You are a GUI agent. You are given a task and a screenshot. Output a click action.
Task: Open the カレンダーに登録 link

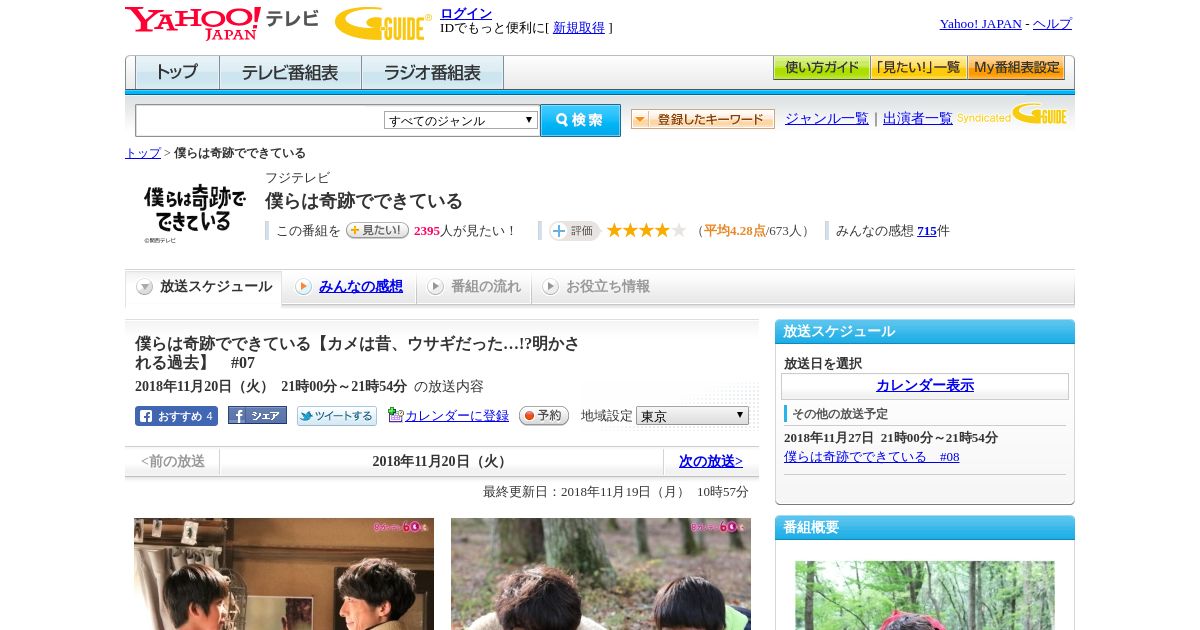pyautogui.click(x=457, y=415)
